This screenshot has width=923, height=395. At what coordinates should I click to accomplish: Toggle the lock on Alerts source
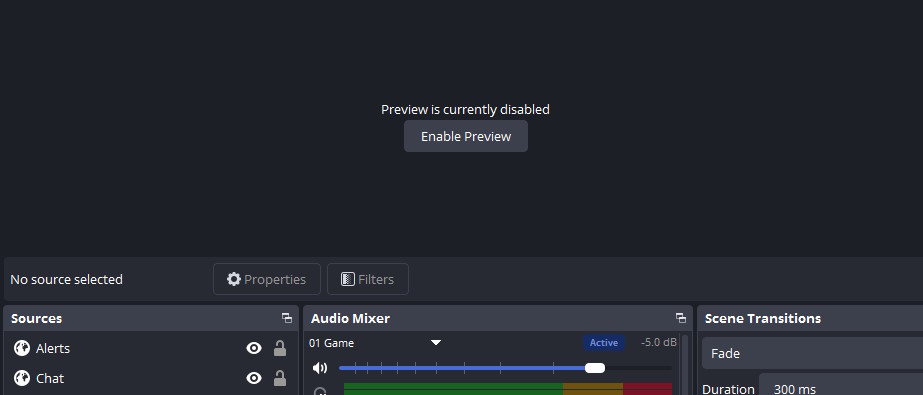pyautogui.click(x=280, y=348)
